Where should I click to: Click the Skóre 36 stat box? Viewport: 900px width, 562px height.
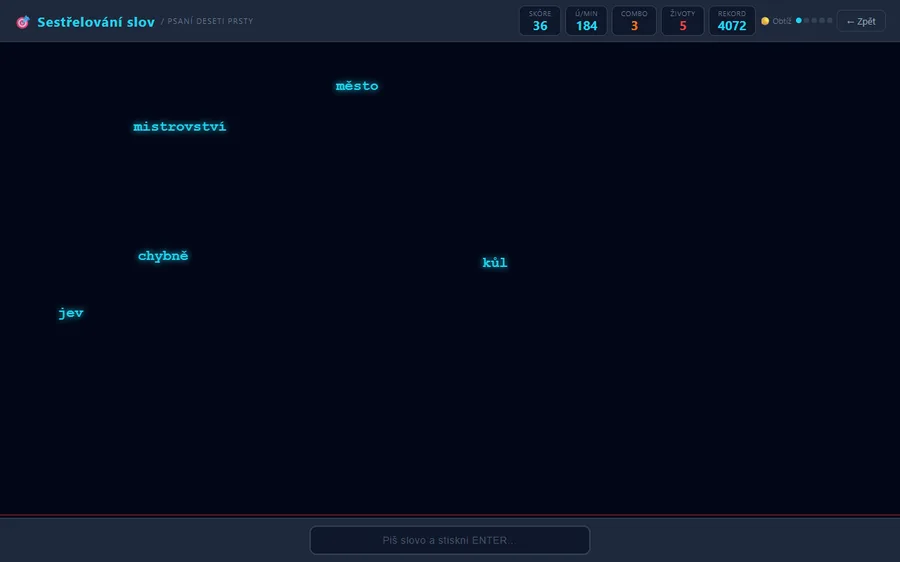540,21
